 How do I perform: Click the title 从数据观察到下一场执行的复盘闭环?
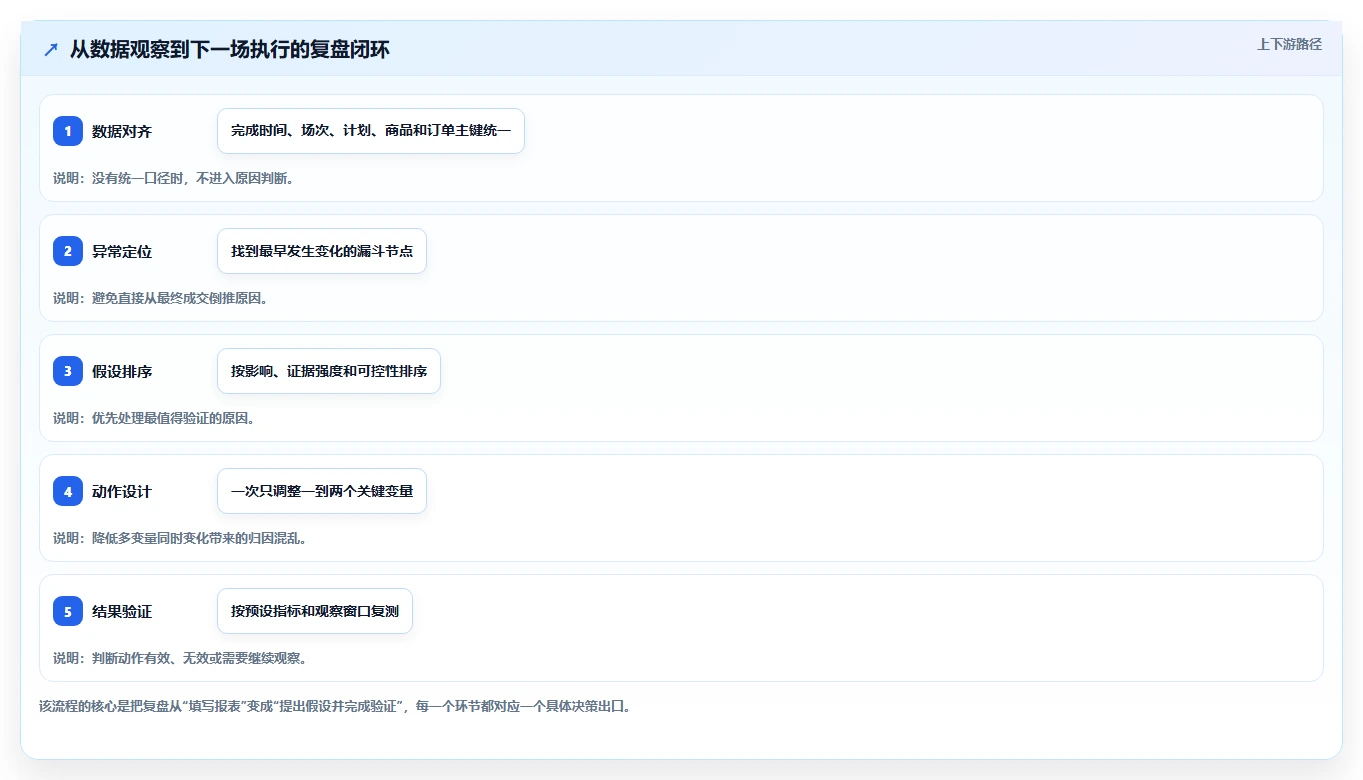coord(230,49)
